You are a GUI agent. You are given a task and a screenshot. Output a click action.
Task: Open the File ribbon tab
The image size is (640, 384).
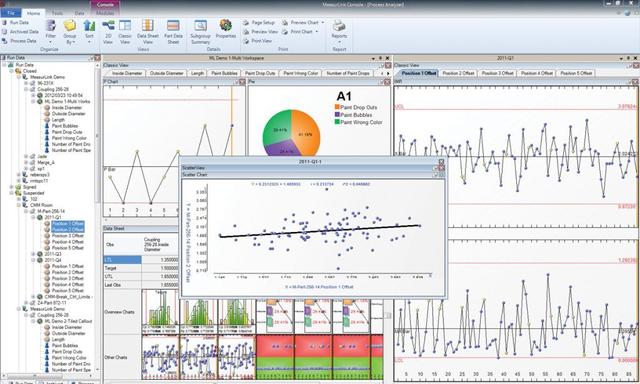[x=11, y=13]
